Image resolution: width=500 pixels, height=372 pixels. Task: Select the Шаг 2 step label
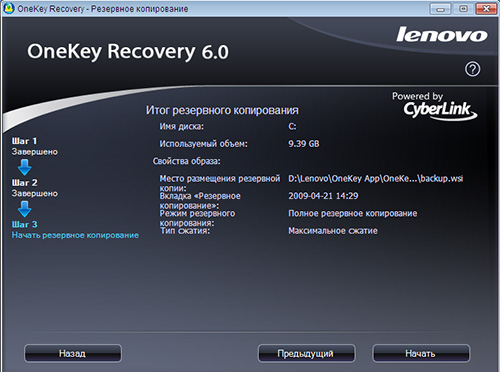point(24,183)
